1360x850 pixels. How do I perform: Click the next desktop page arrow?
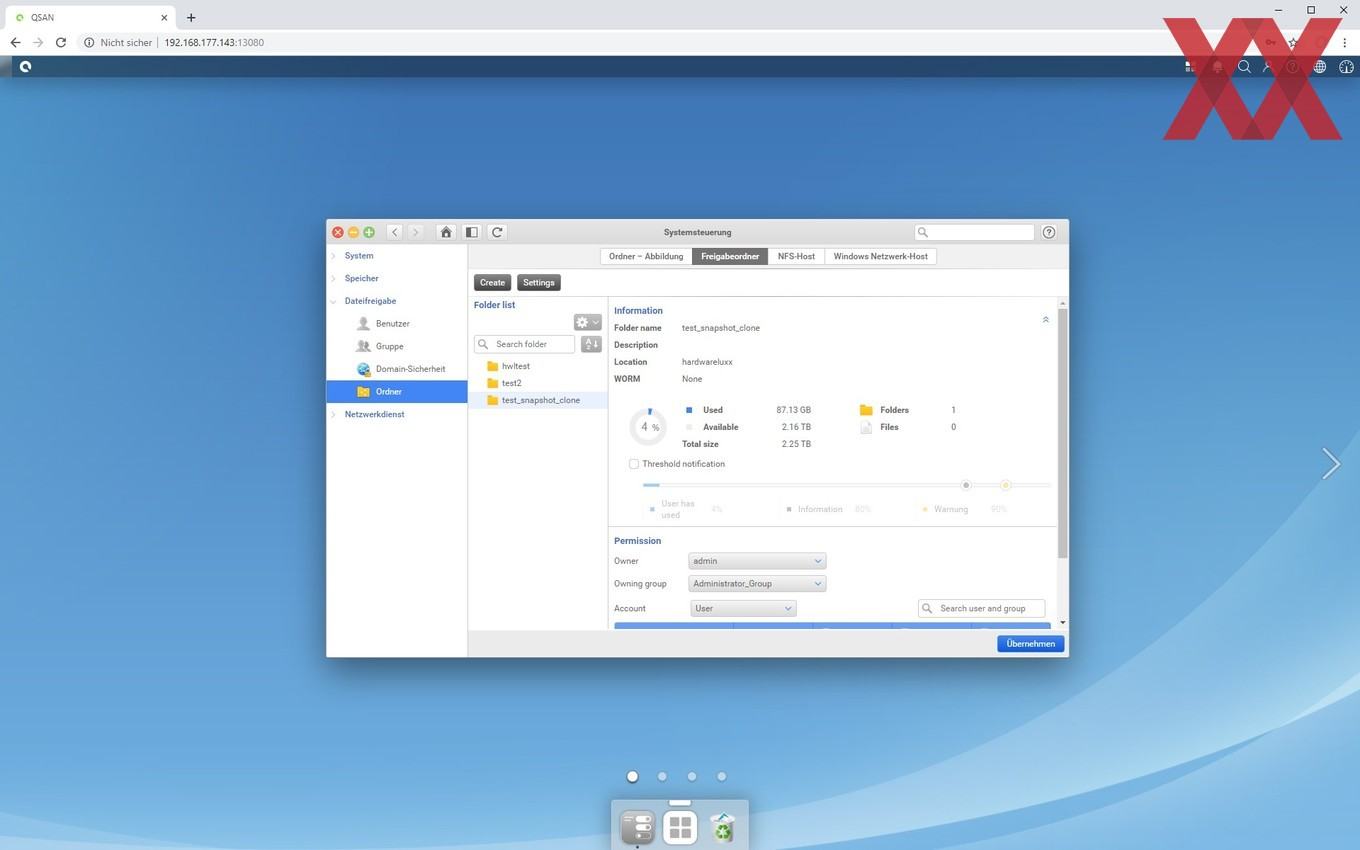[x=1330, y=463]
